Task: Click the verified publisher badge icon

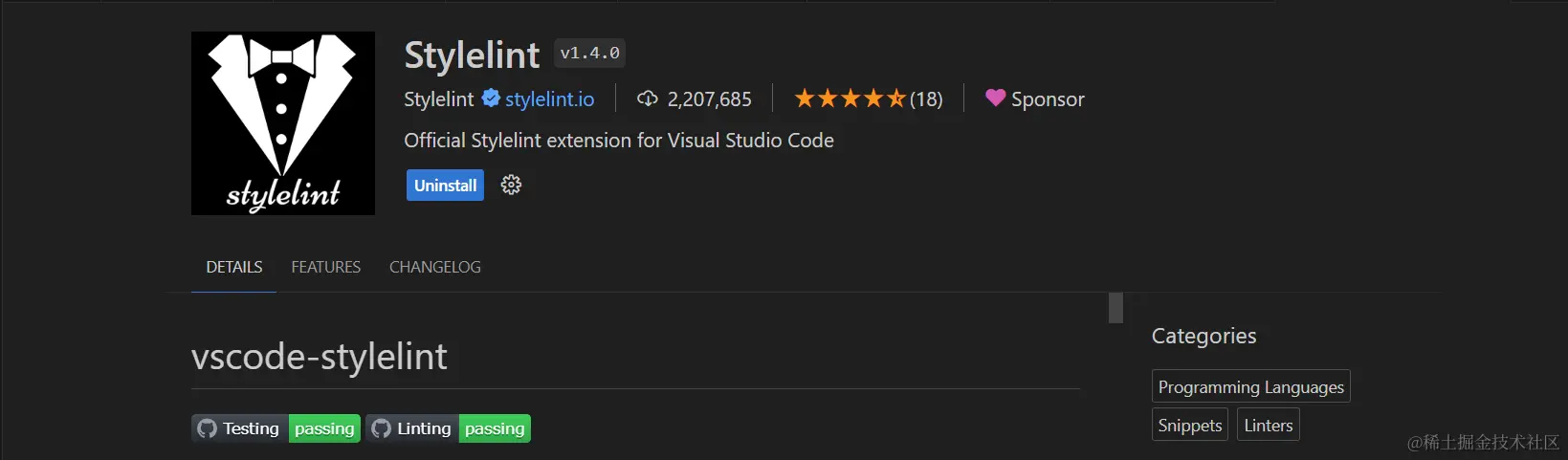Action: point(491,99)
